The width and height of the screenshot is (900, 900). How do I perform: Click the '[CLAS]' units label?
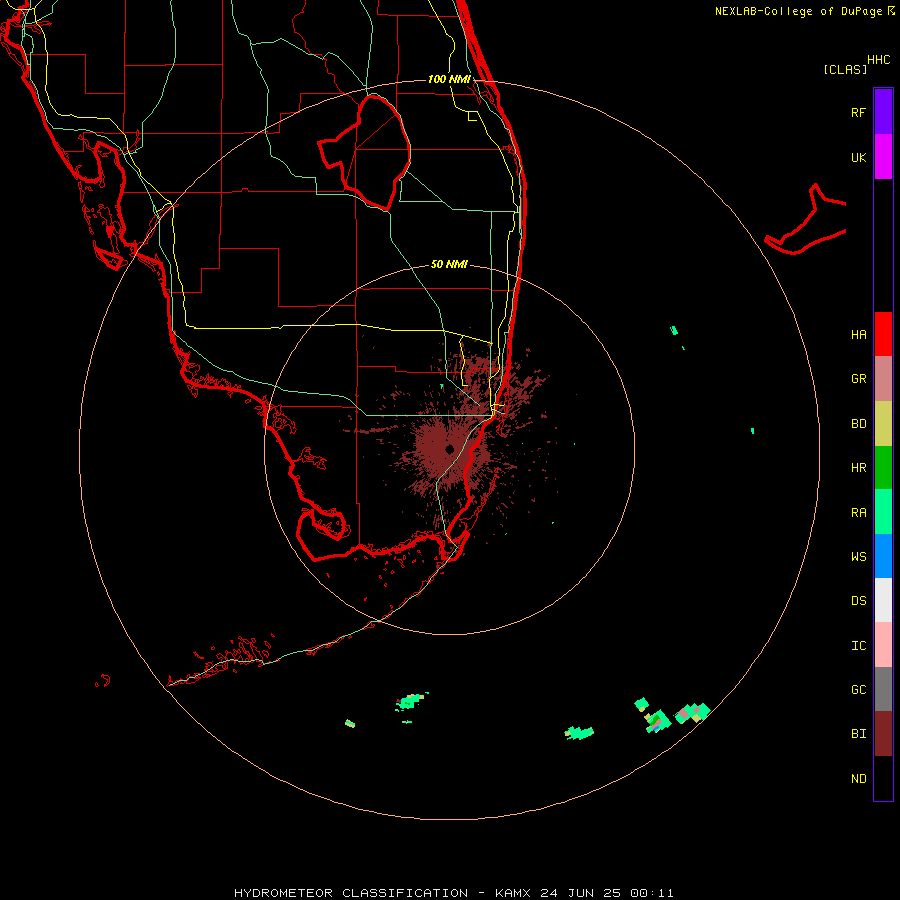click(845, 69)
